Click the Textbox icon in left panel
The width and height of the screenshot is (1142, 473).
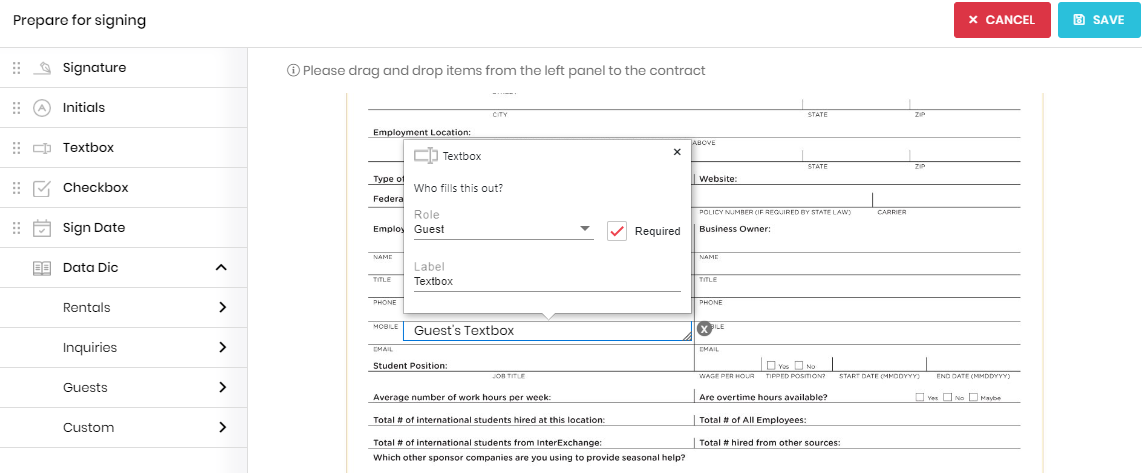click(42, 148)
